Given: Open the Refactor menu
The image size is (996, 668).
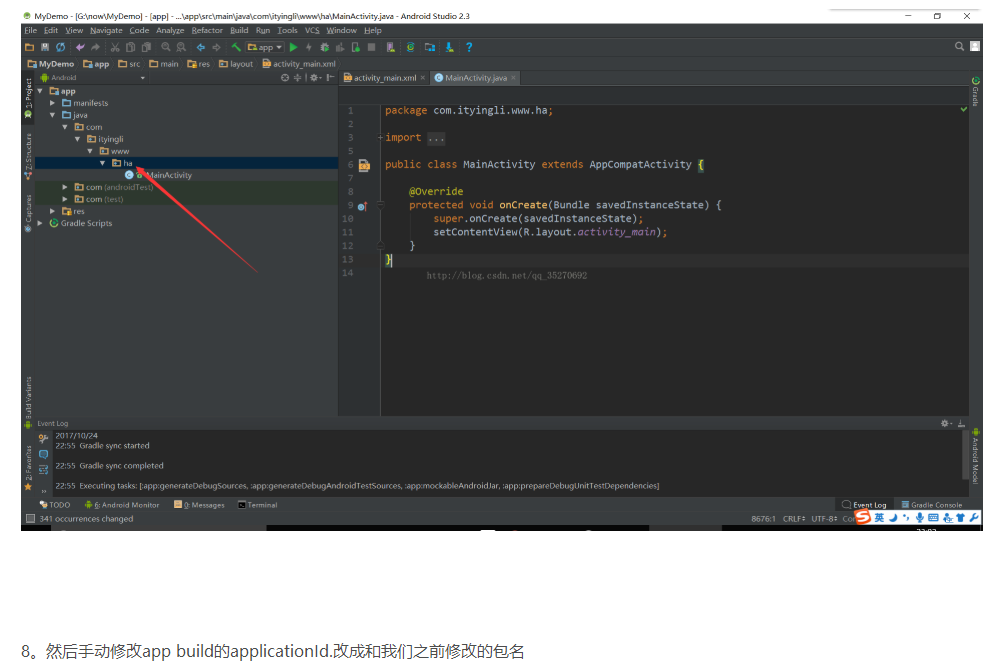Looking at the screenshot, I should [207, 30].
